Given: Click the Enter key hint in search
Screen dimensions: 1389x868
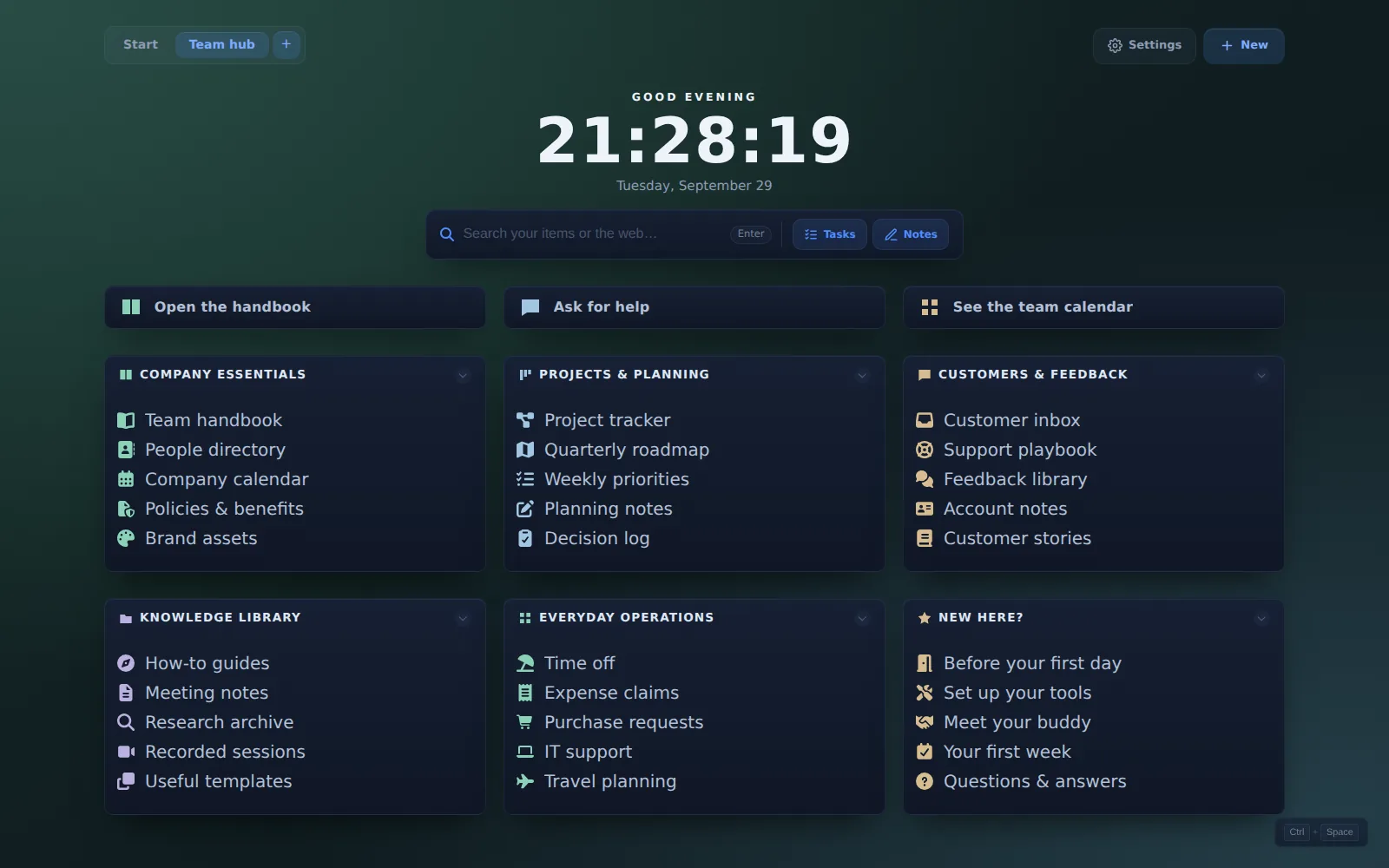Looking at the screenshot, I should tap(751, 234).
